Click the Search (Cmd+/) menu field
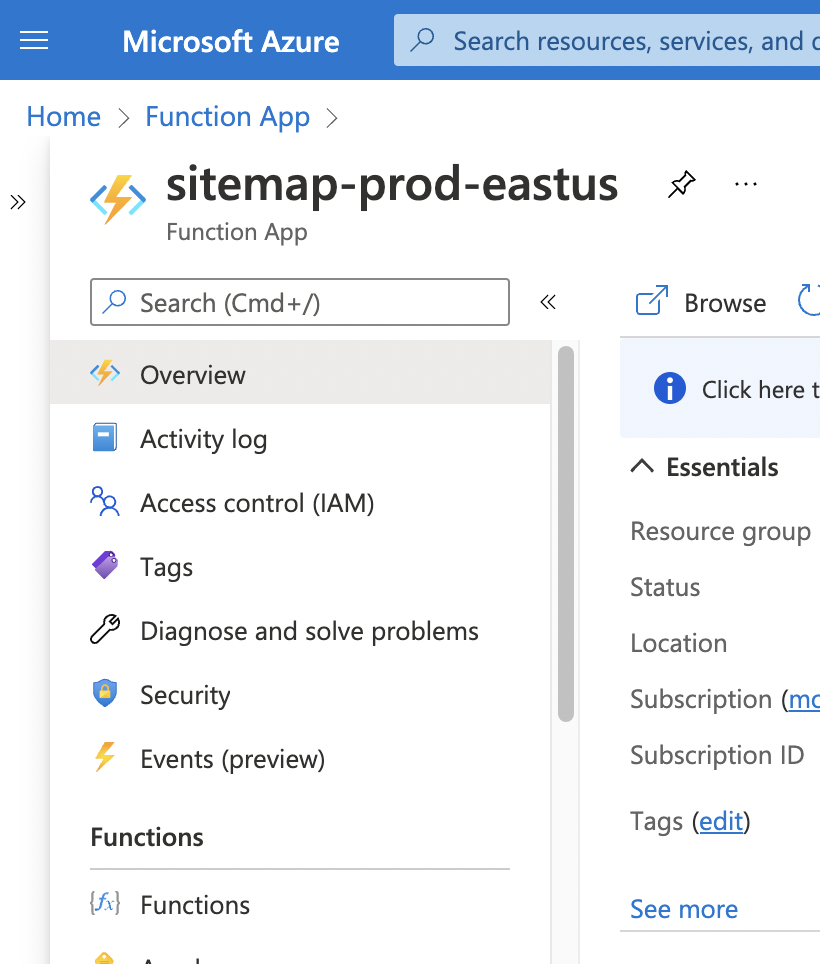820x964 pixels. 300,302
